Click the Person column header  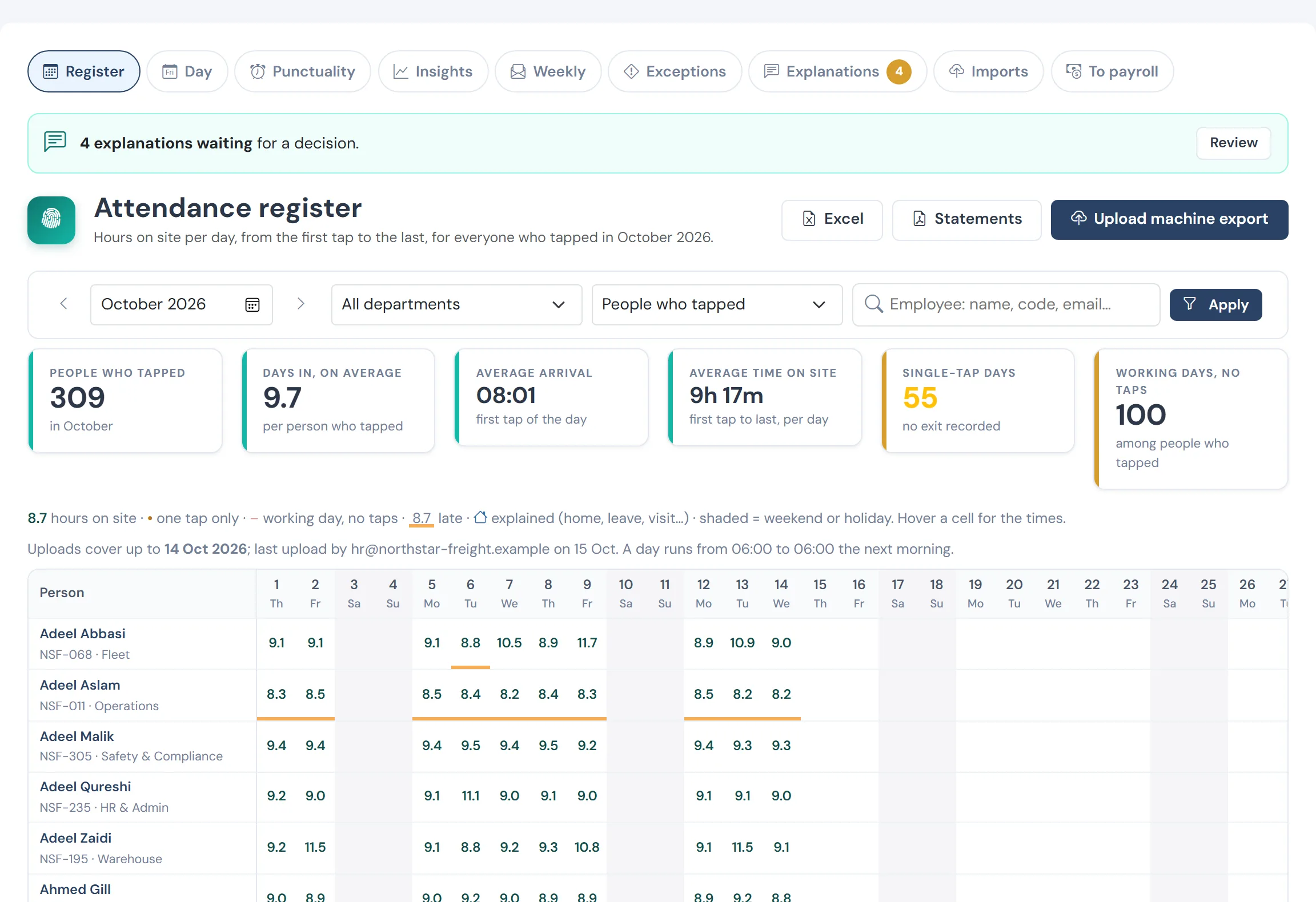143,593
